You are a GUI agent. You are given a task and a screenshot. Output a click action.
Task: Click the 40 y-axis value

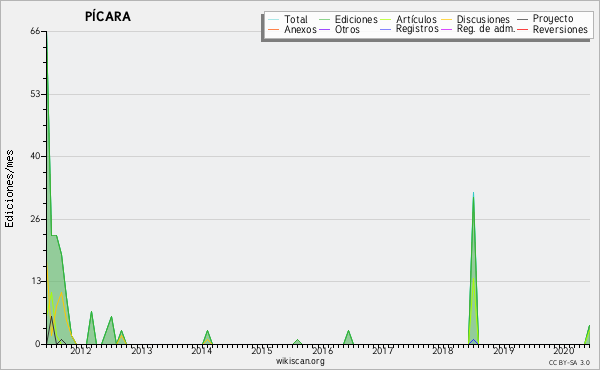[x=35, y=156]
